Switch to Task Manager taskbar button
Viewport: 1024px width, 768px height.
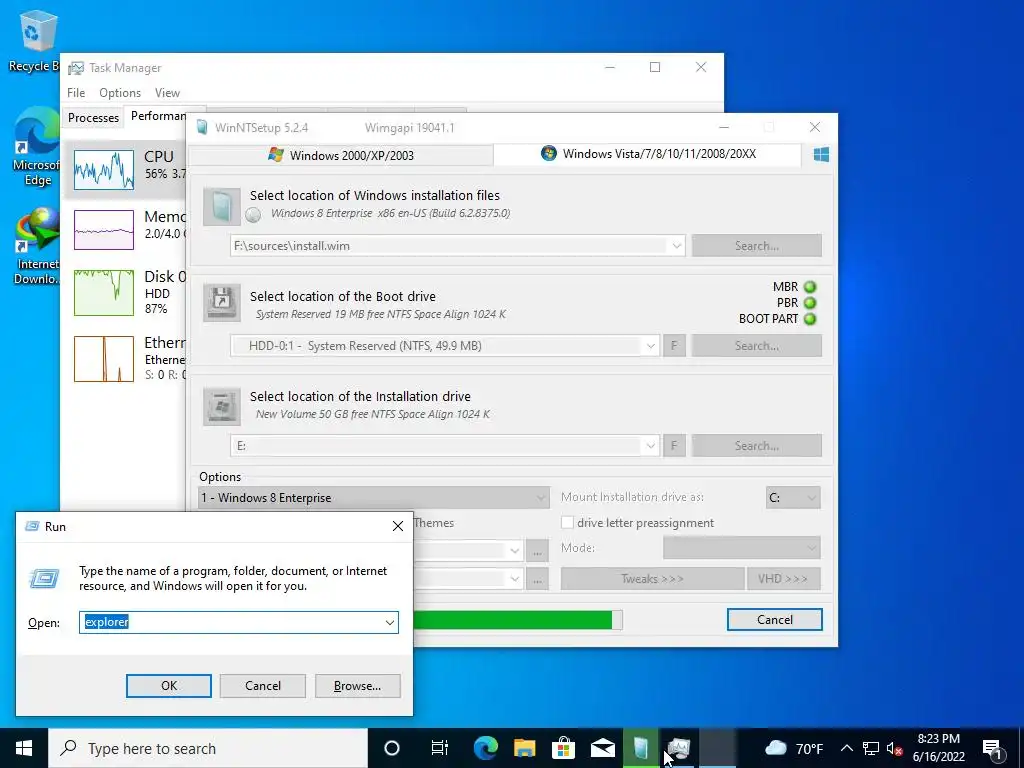679,748
